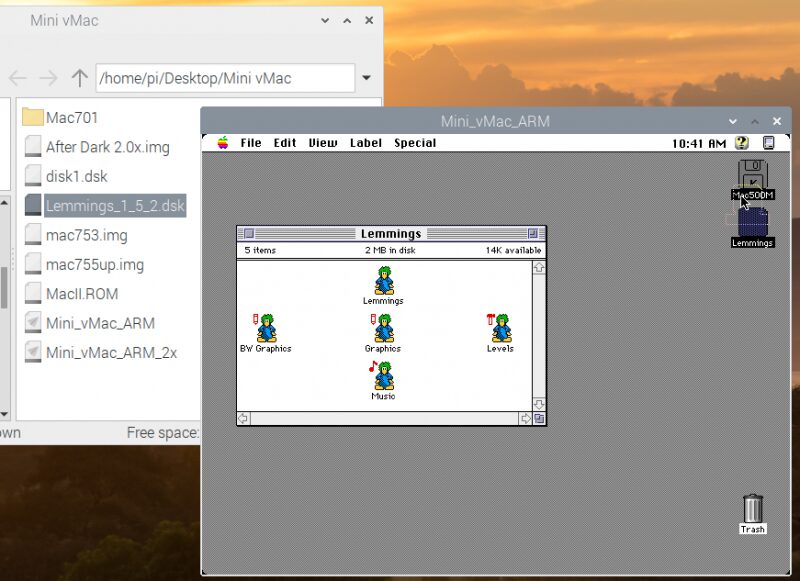Open the View menu
Viewport: 800px width, 581px height.
(x=322, y=143)
